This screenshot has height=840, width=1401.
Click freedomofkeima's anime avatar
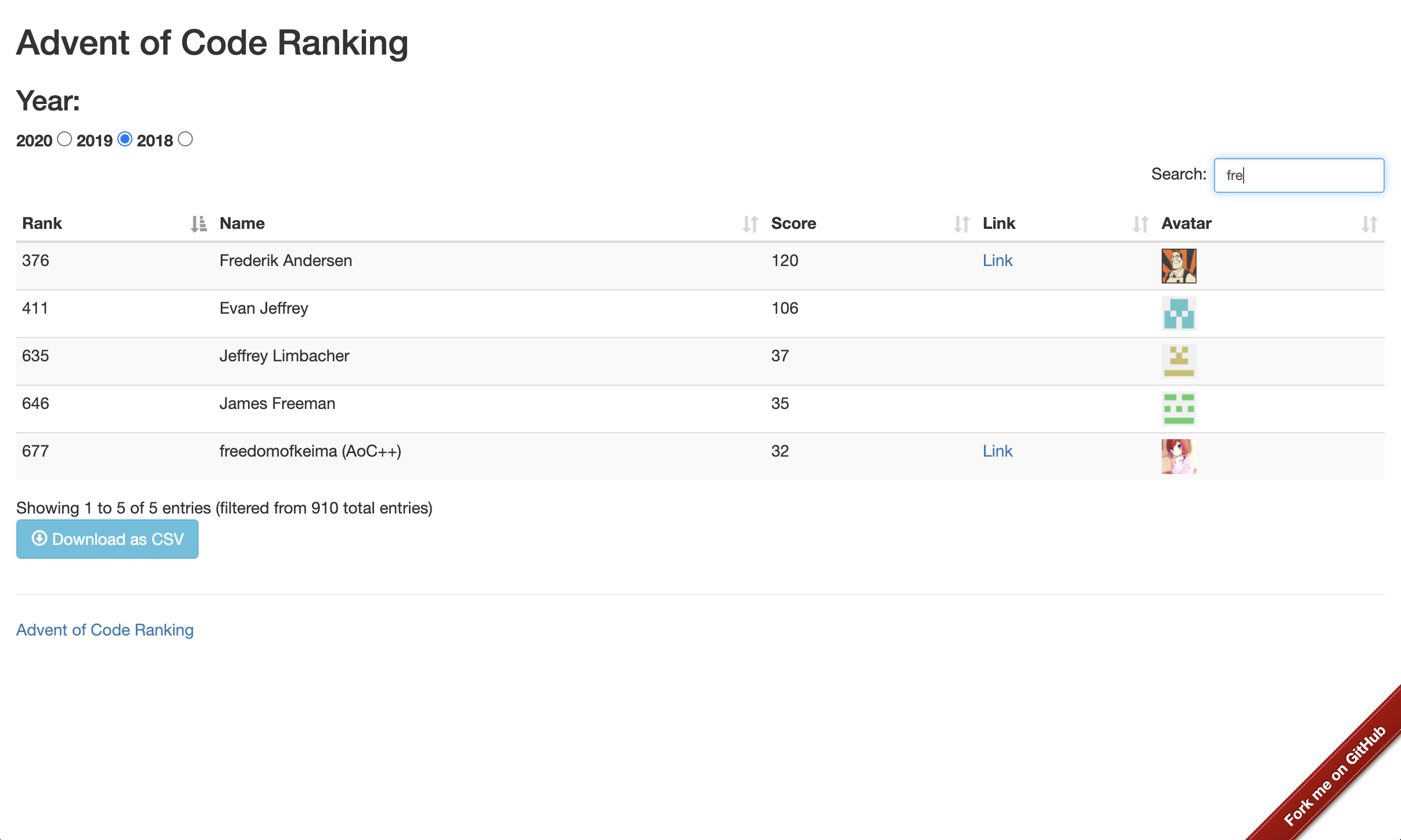click(x=1179, y=457)
